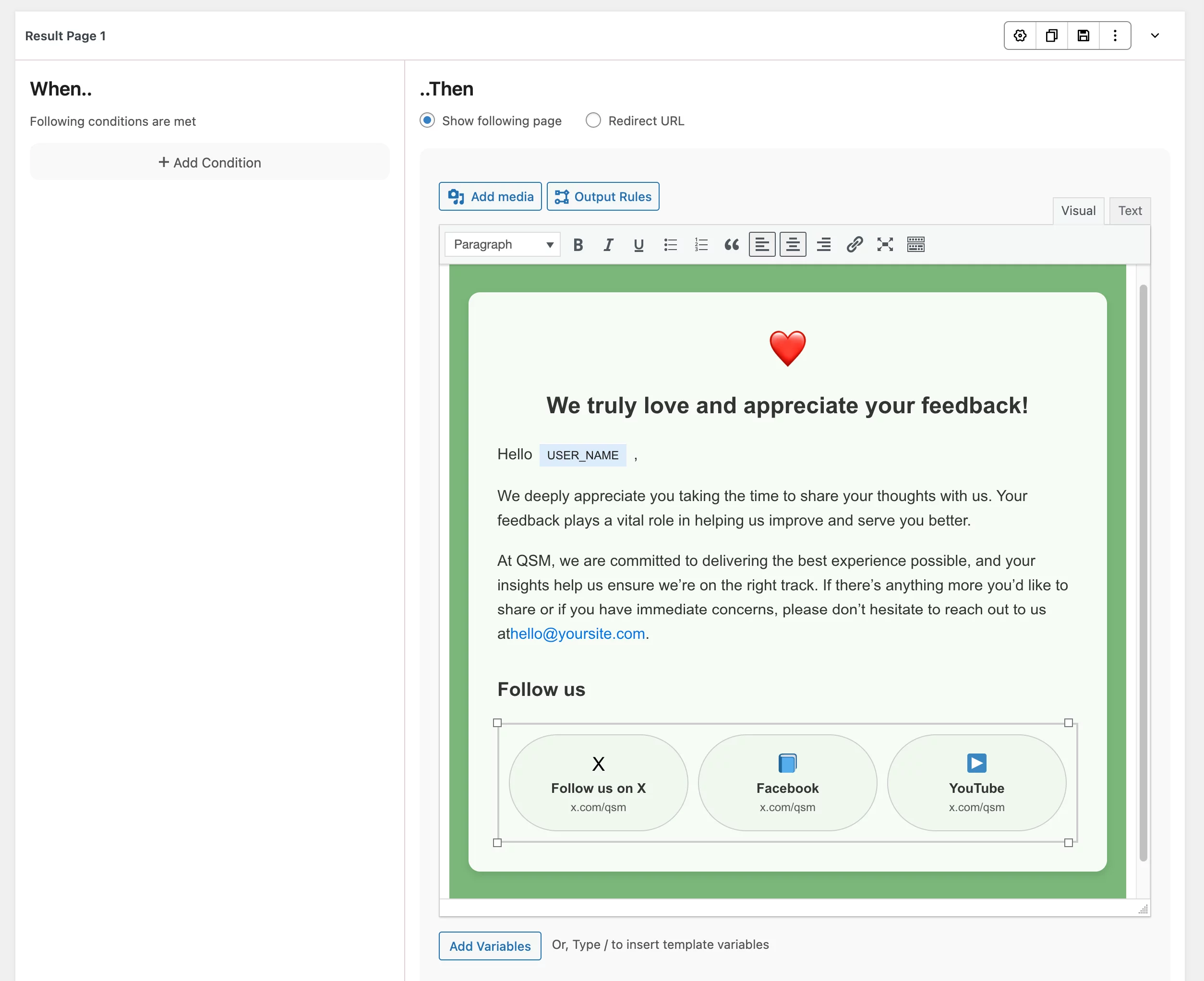Click bottom-right selection handle of social block
This screenshot has width=1204, height=981.
(1068, 843)
